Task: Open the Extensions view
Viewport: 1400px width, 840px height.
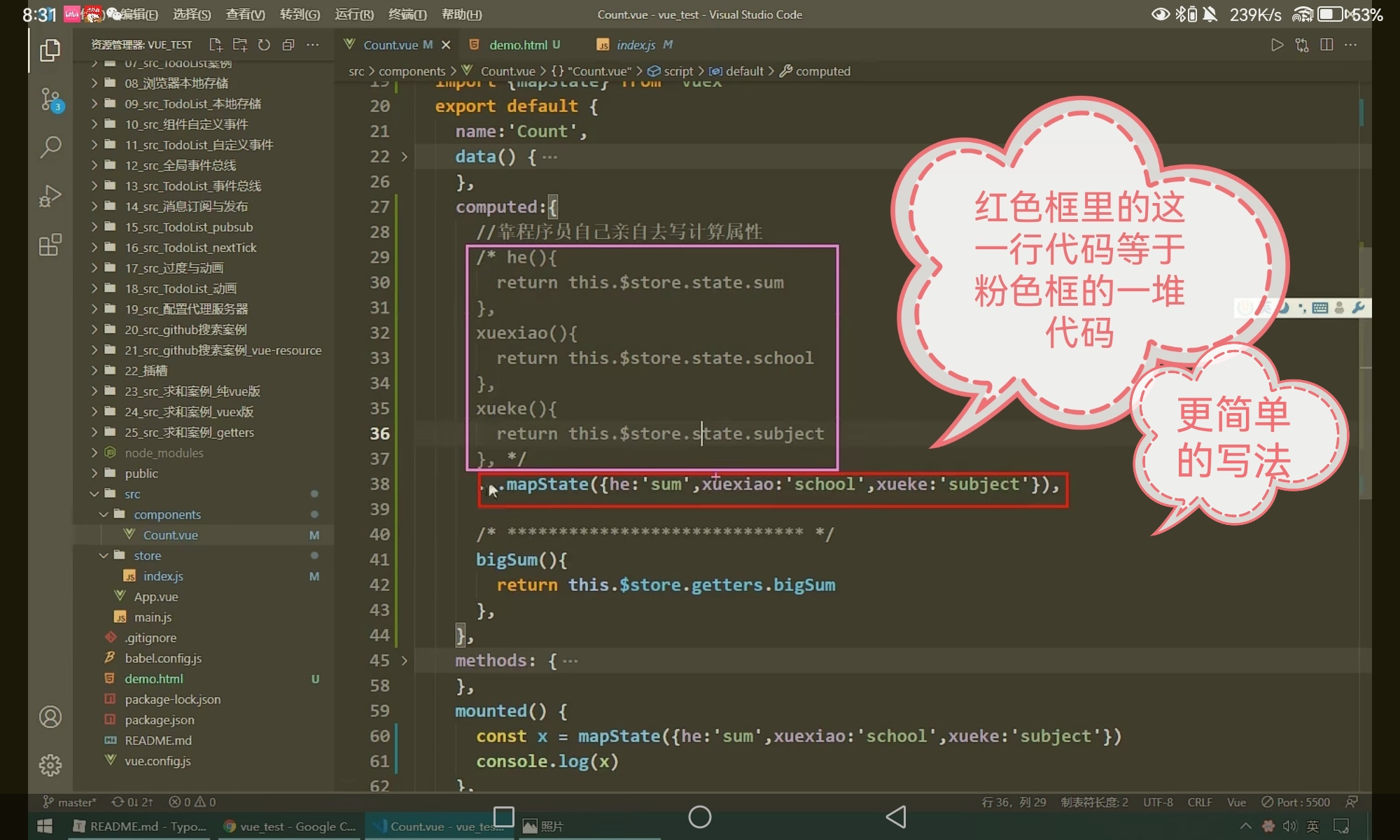Action: click(x=50, y=245)
